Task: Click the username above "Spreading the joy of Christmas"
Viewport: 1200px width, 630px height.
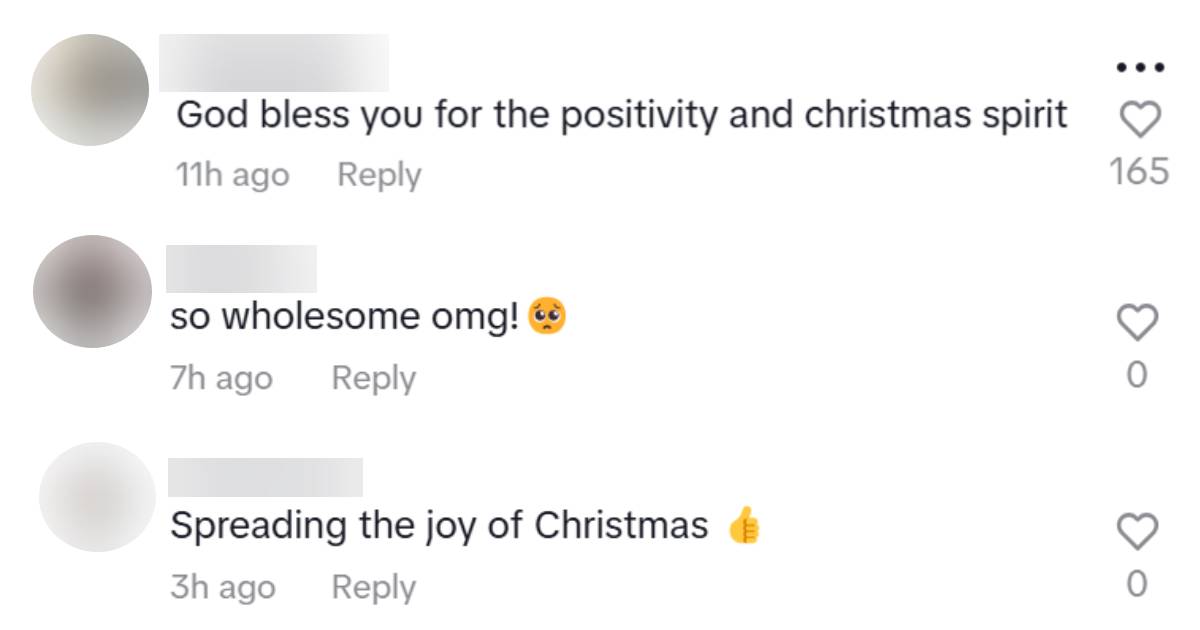Action: [x=265, y=477]
